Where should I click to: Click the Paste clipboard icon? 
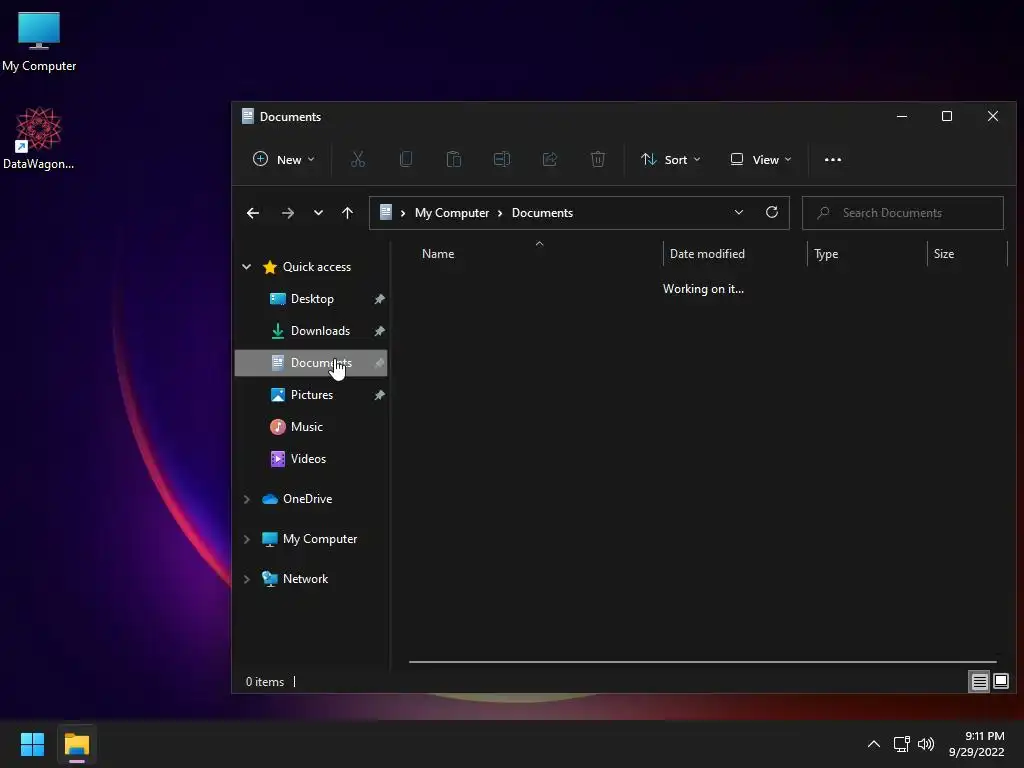tap(454, 159)
